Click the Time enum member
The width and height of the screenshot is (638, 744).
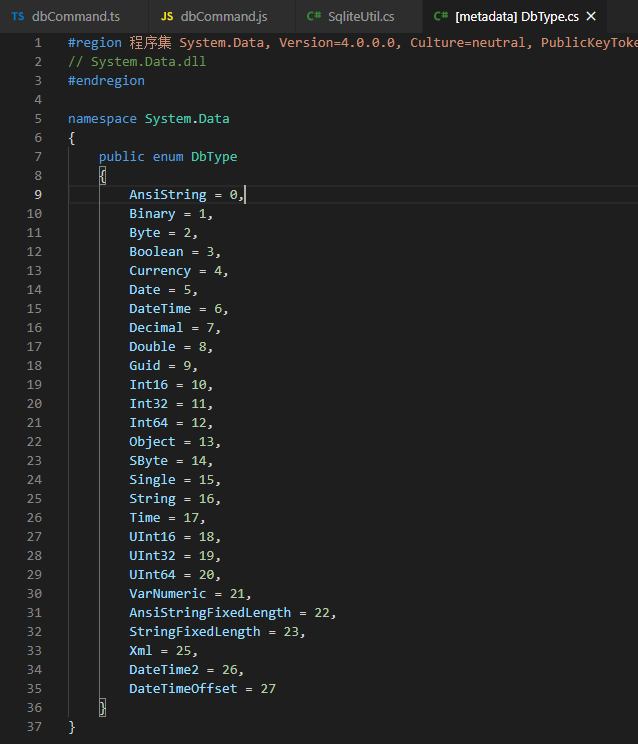[145, 517]
